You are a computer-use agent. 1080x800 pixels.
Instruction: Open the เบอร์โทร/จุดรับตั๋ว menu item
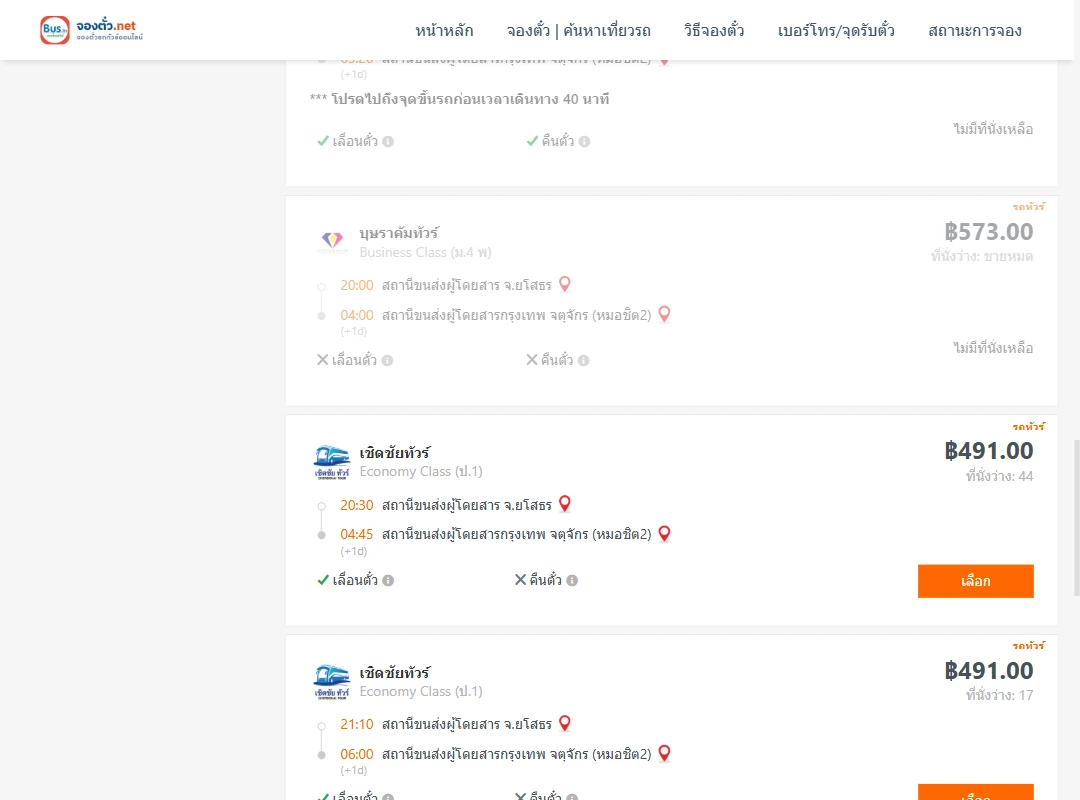point(836,31)
